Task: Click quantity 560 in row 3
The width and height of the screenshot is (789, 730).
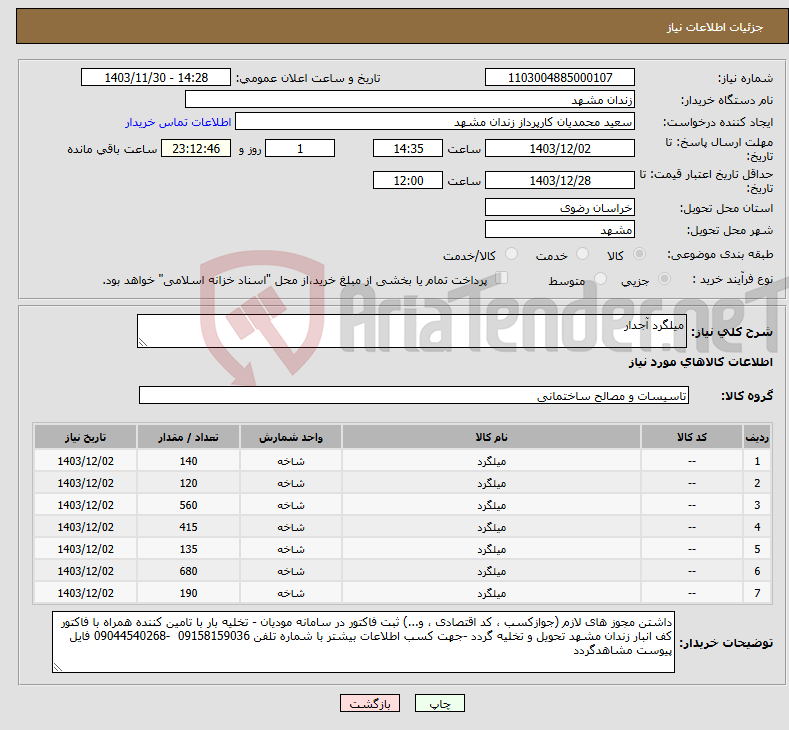Action: [x=188, y=505]
